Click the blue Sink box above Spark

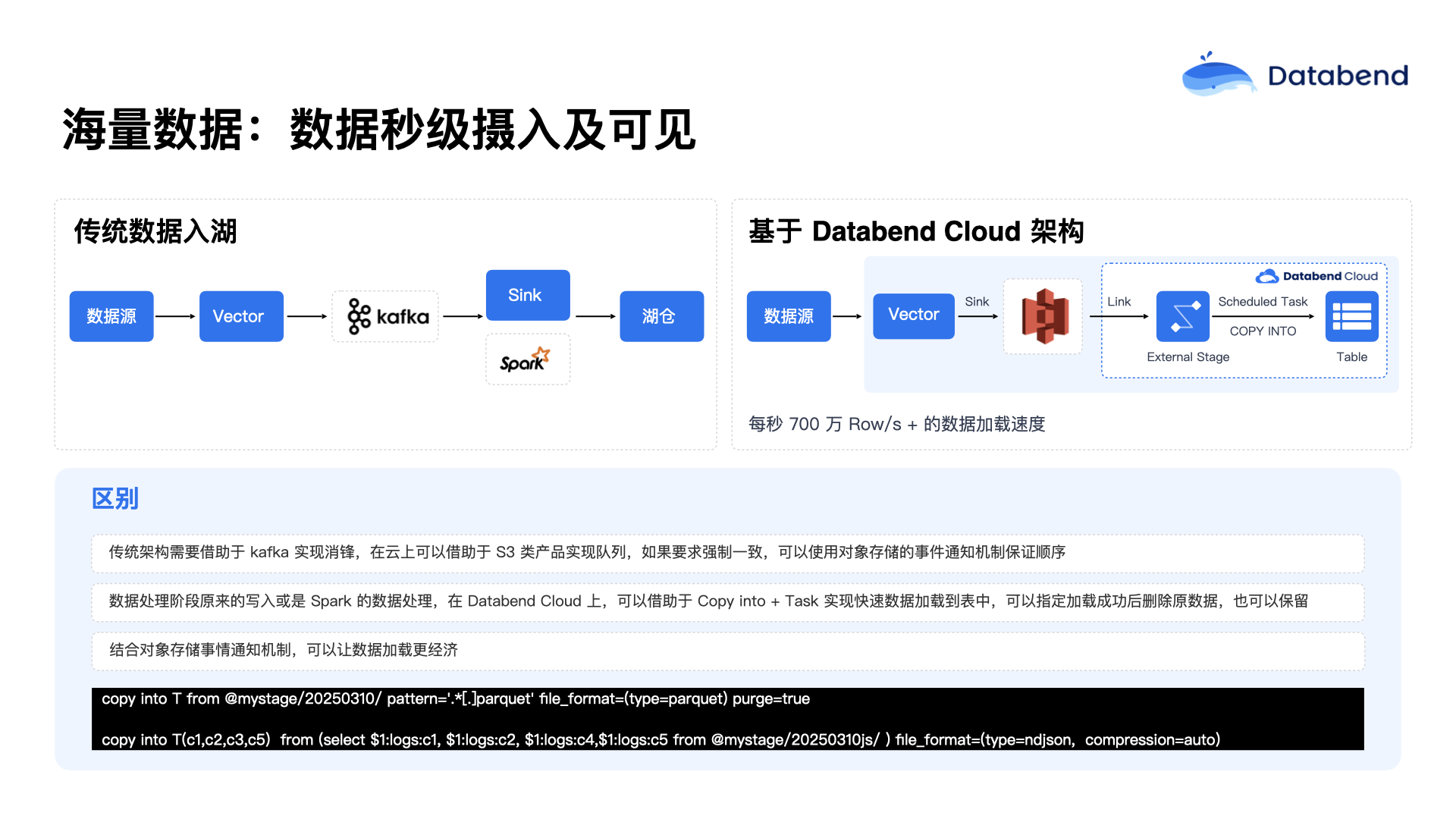[528, 295]
